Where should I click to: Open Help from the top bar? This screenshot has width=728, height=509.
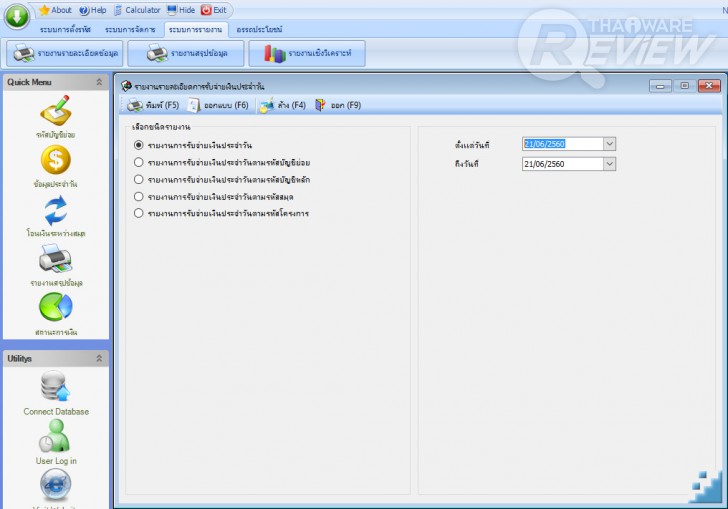click(x=93, y=10)
